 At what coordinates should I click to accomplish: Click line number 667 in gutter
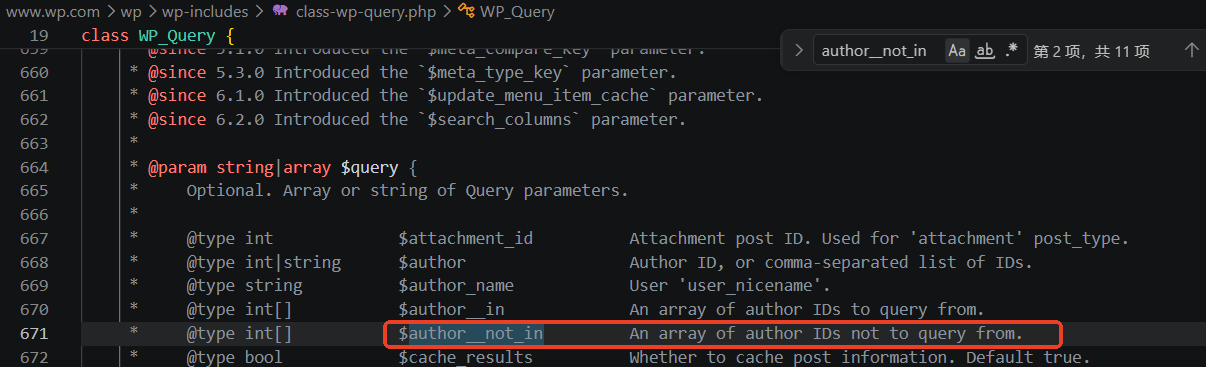[x=33, y=239]
